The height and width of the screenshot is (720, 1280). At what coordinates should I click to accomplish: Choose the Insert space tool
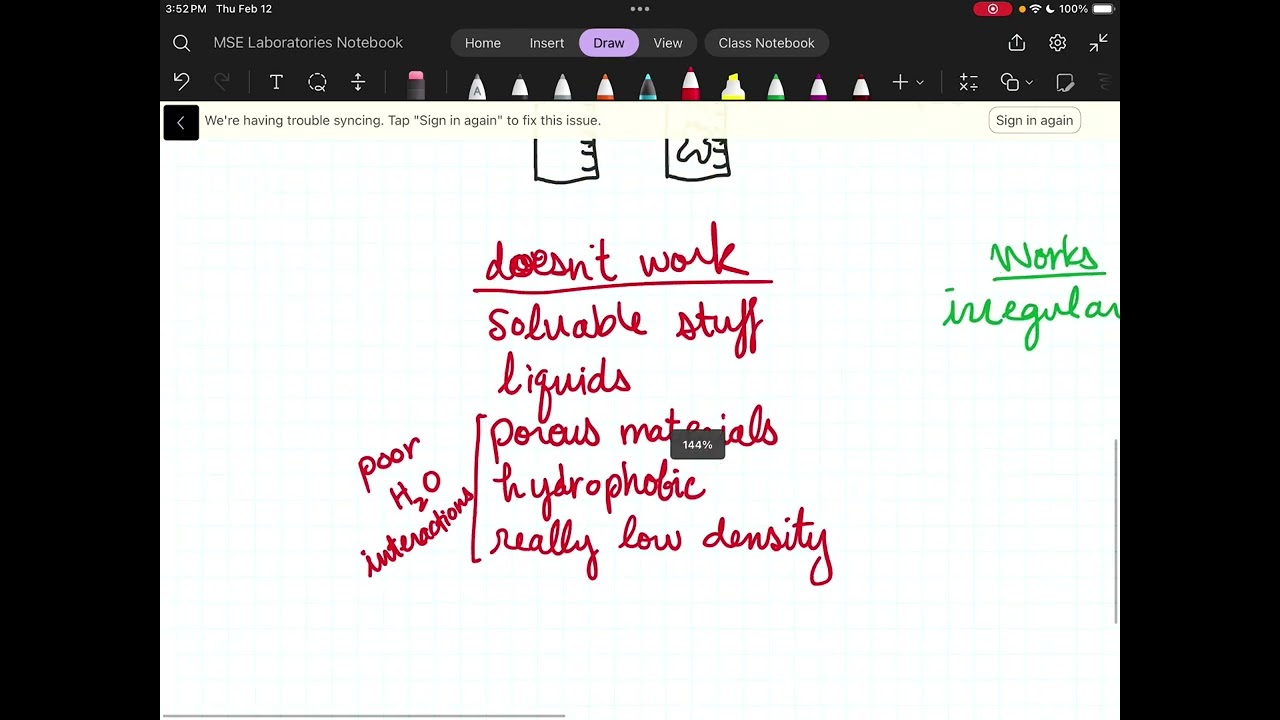pyautogui.click(x=358, y=82)
